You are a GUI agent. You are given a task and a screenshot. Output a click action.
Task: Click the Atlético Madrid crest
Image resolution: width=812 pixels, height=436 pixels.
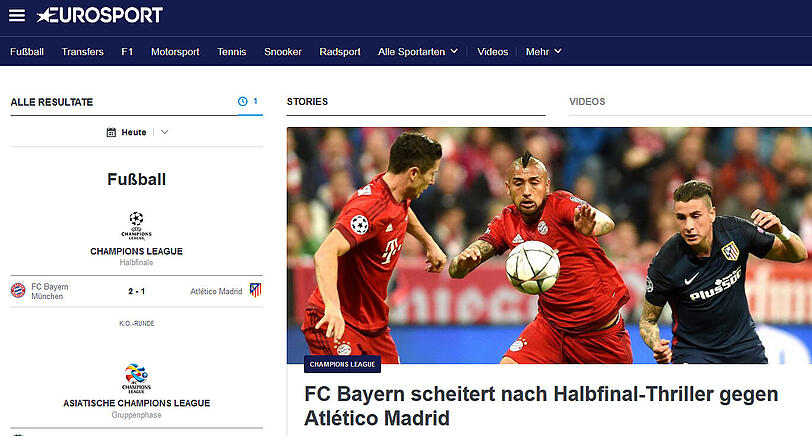255,290
